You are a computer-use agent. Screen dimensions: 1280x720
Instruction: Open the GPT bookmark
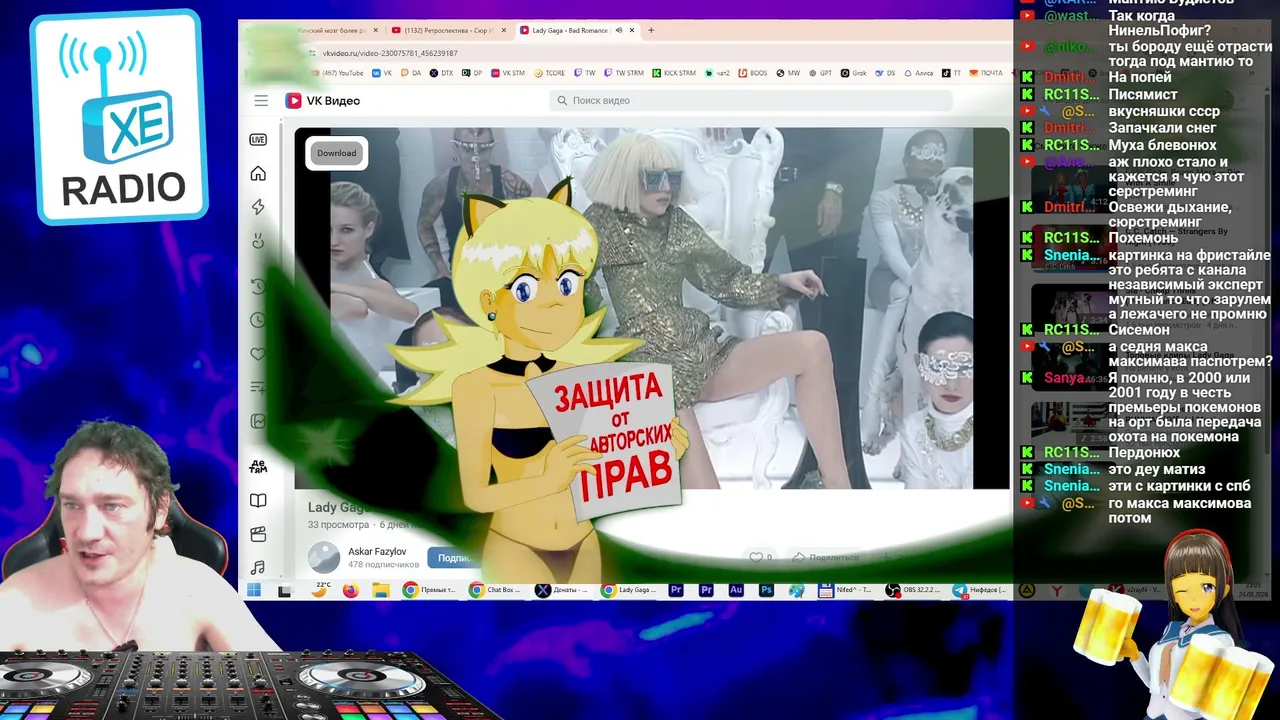(820, 73)
